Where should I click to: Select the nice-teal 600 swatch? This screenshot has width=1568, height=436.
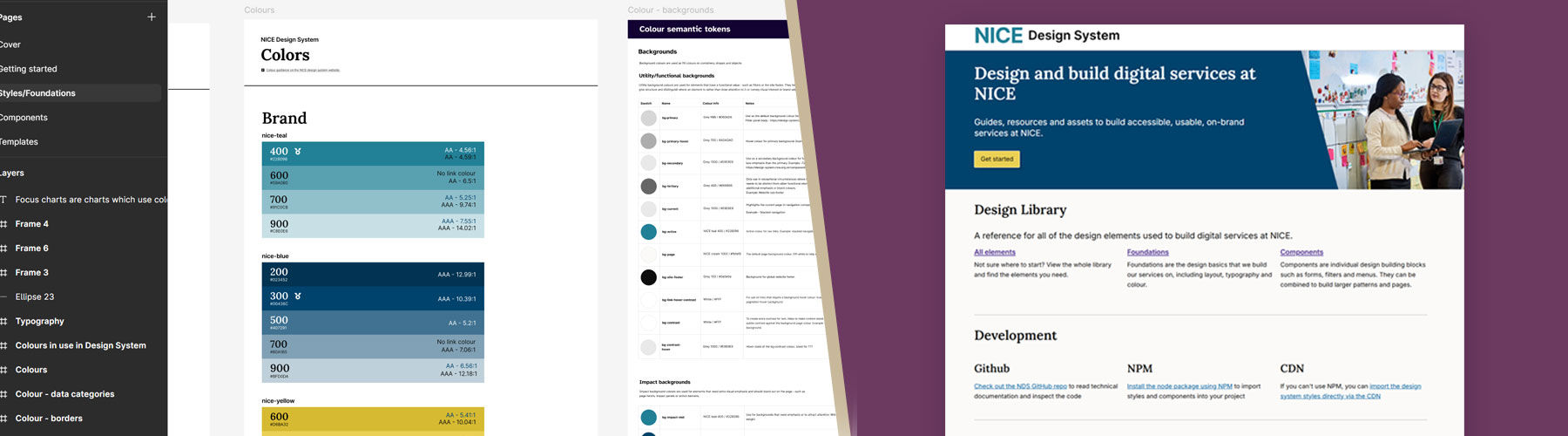pyautogui.click(x=373, y=177)
